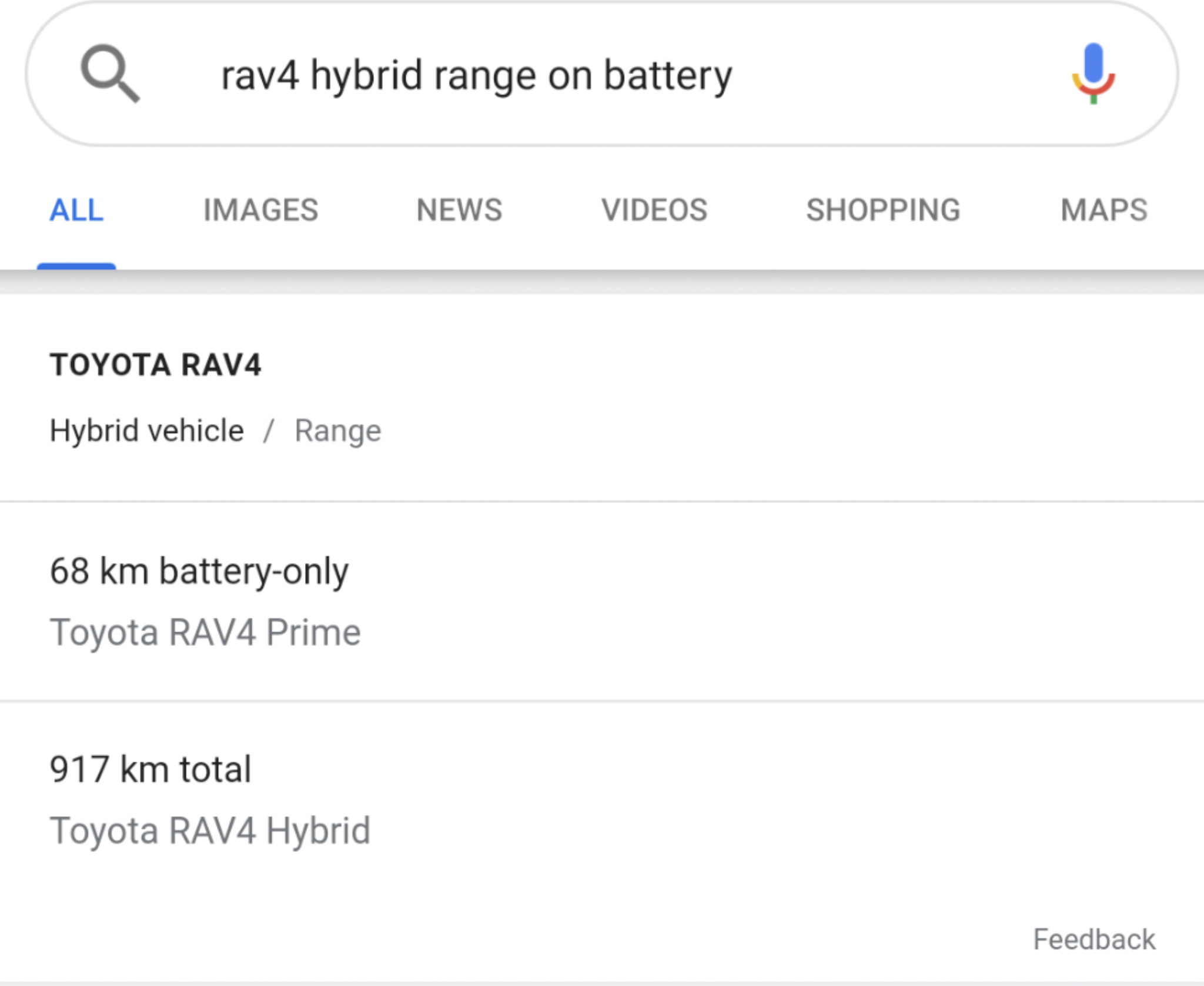Image resolution: width=1204 pixels, height=986 pixels.
Task: Click the Feedback link
Action: click(1094, 939)
